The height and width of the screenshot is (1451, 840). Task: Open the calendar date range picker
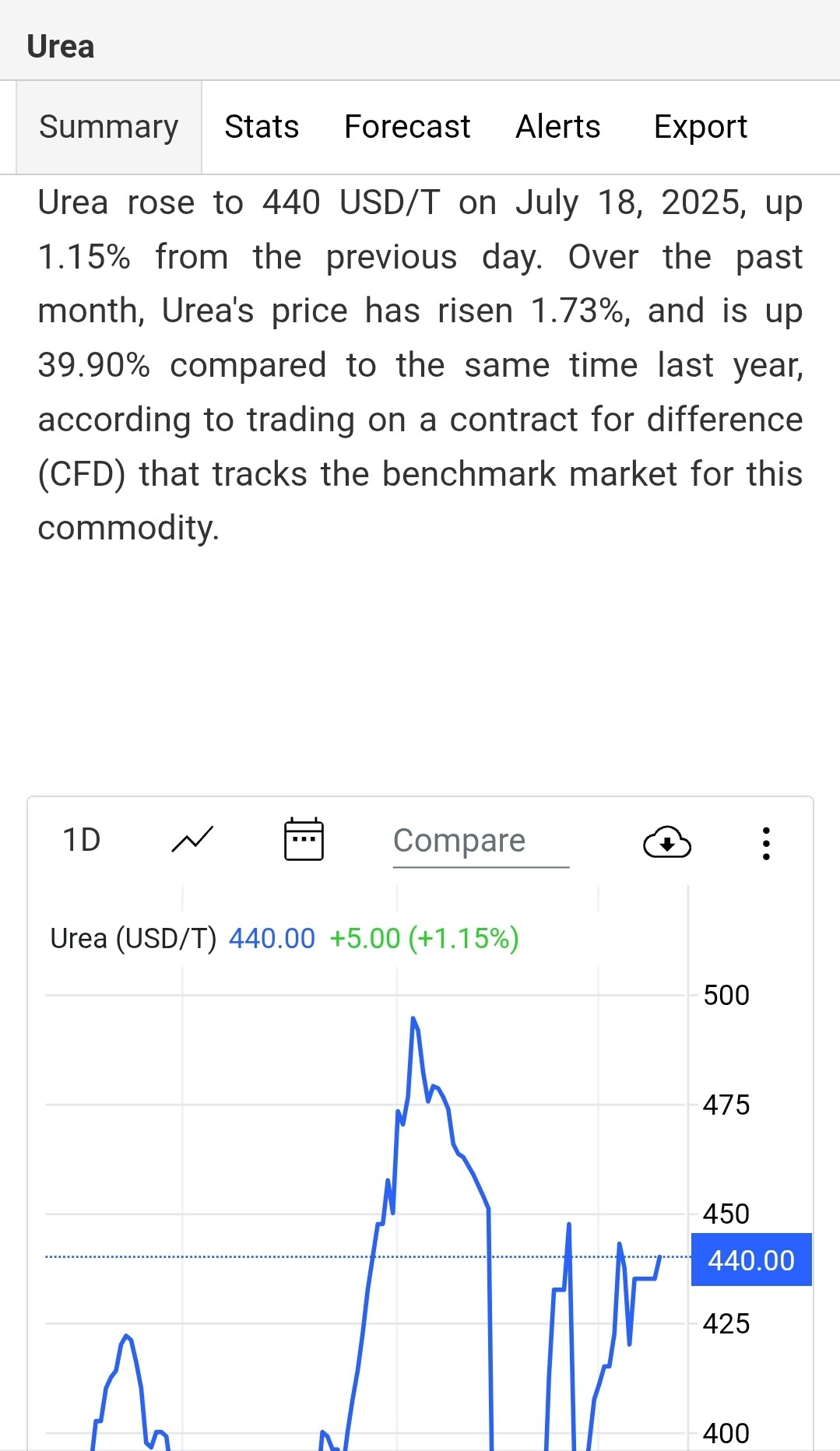304,840
